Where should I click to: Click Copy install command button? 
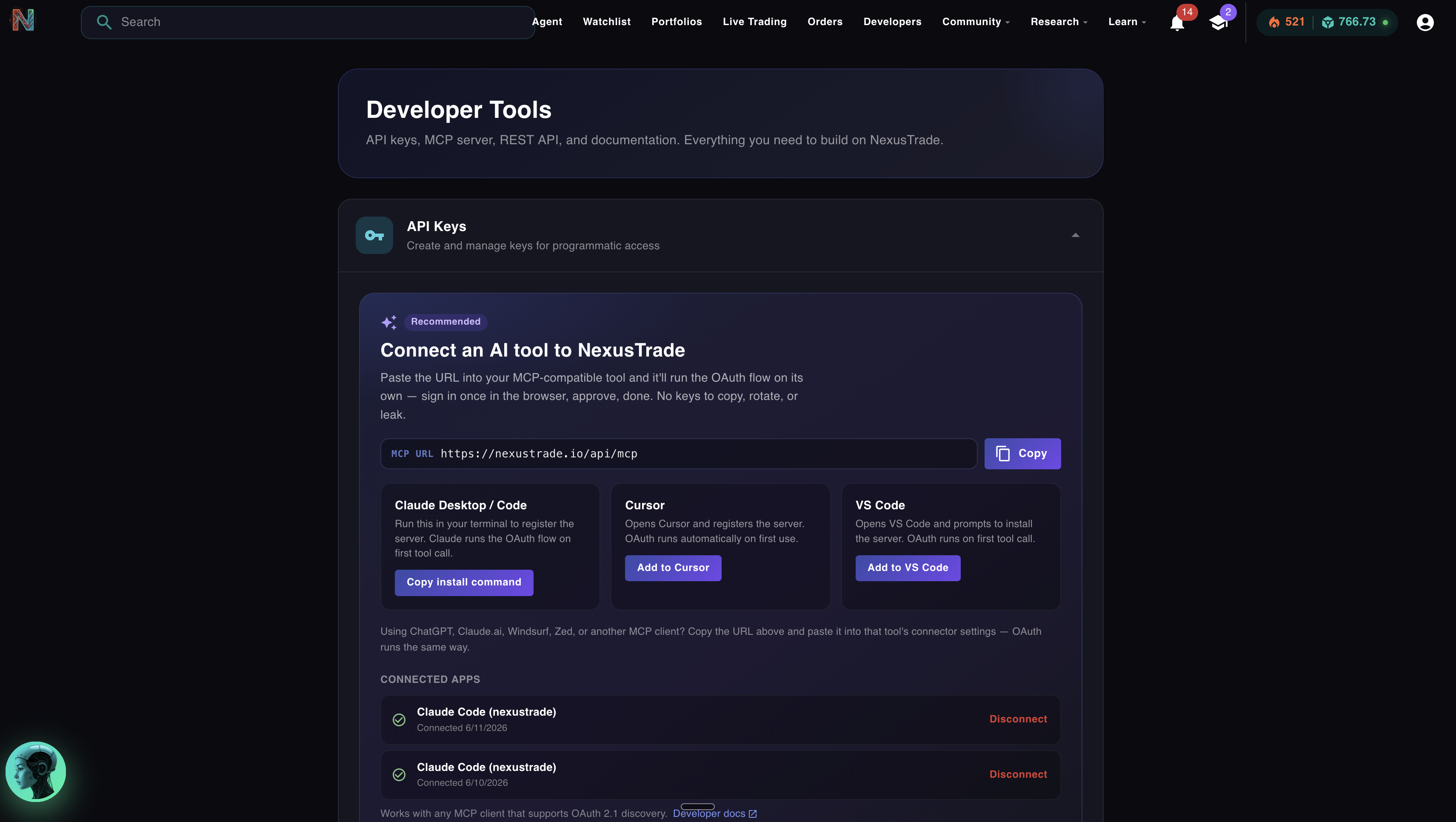(x=463, y=582)
